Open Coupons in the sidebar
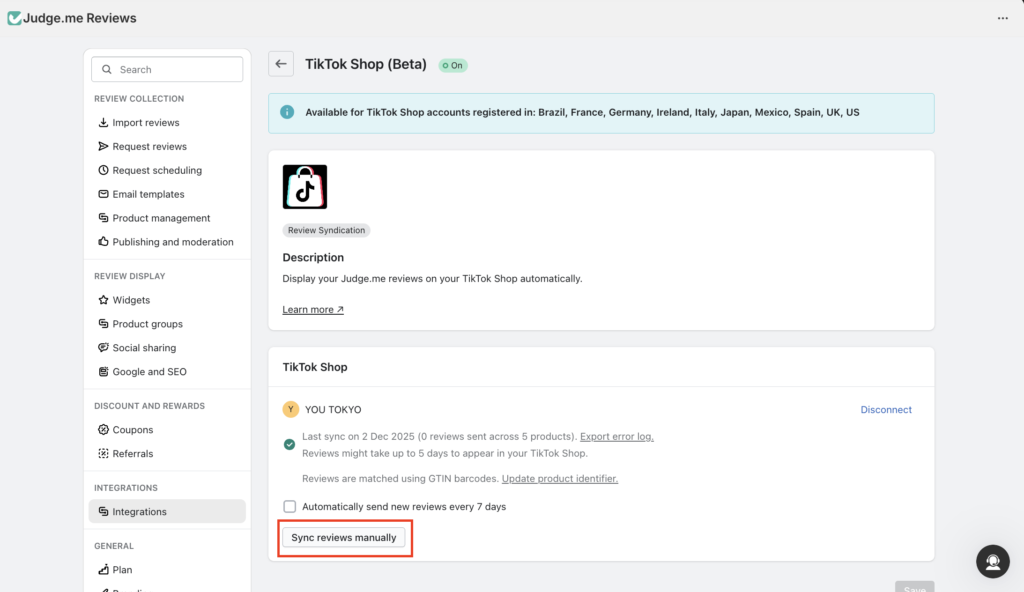 [133, 430]
